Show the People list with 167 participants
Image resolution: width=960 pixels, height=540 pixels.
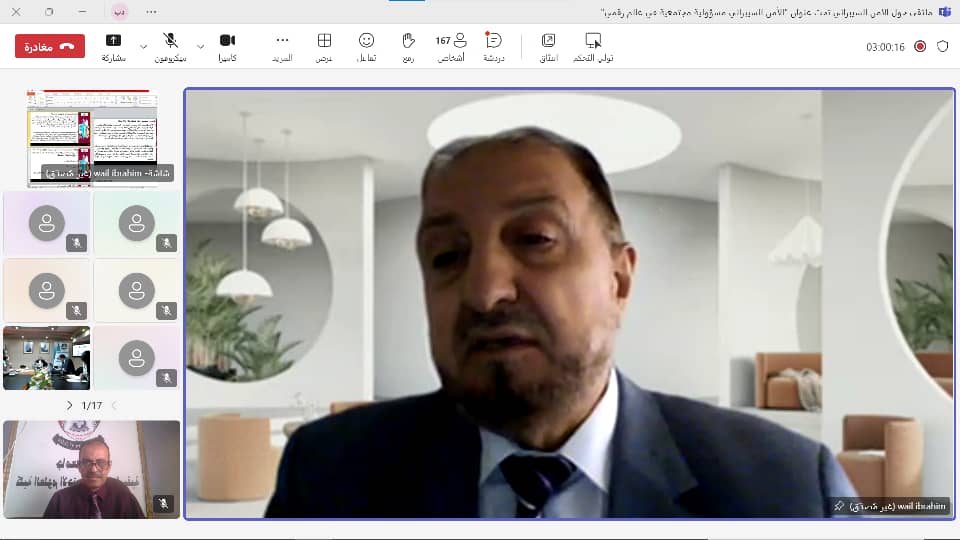coord(451,46)
